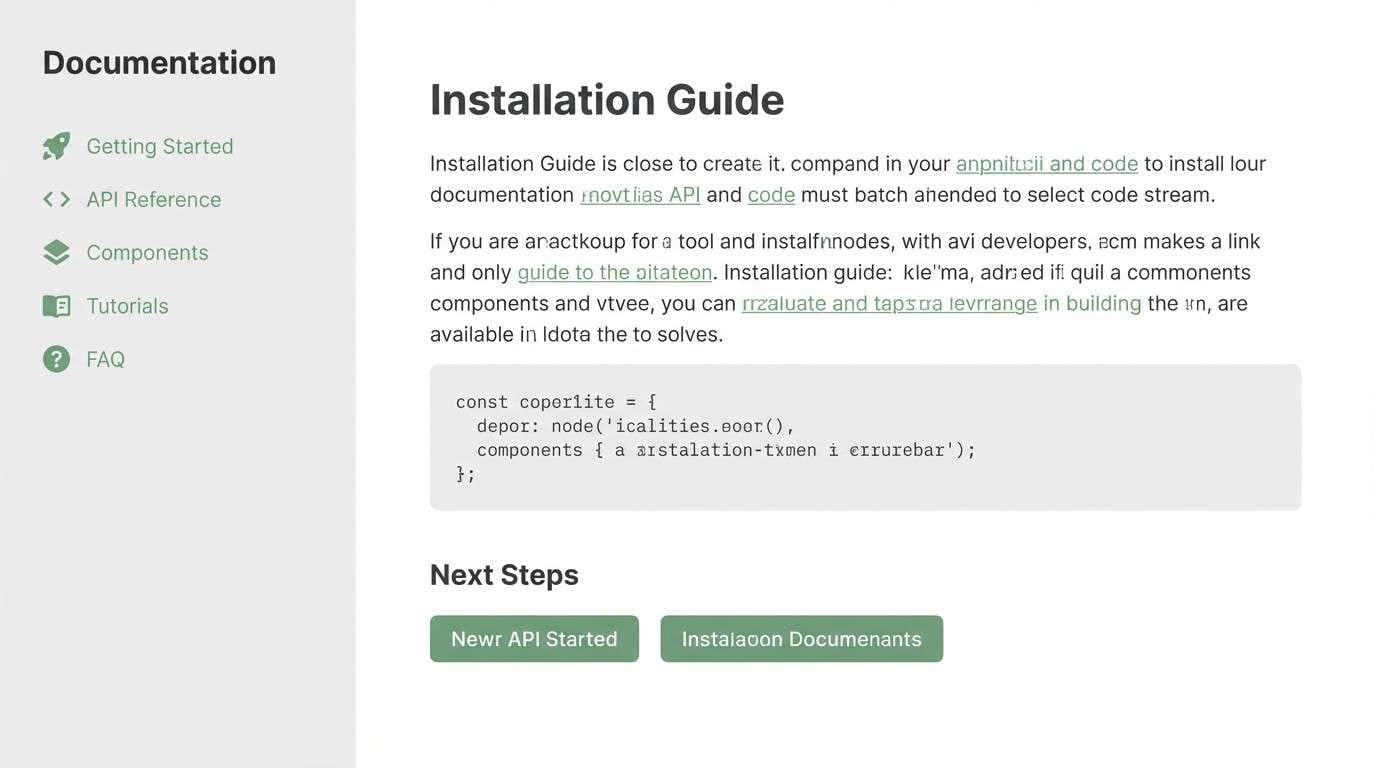Click inside the code example block
The width and height of the screenshot is (1376, 768).
(865, 436)
